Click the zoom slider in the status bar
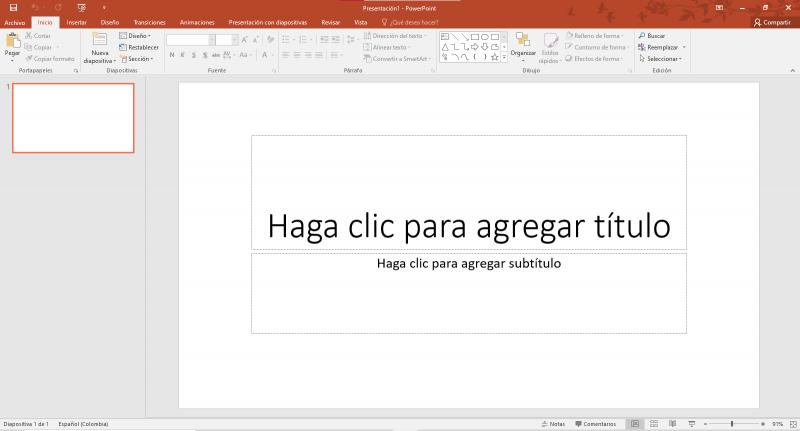This screenshot has height=431, width=800. (x=733, y=424)
